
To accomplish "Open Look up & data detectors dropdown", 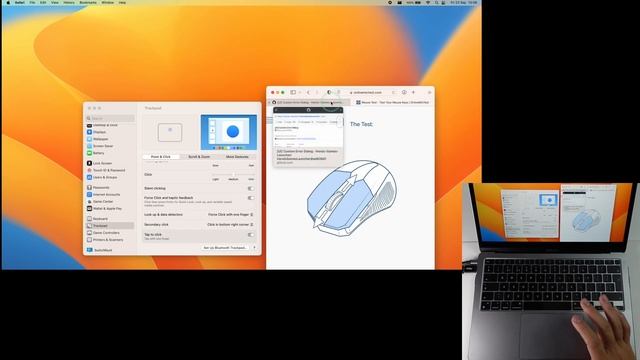I will click(231, 214).
